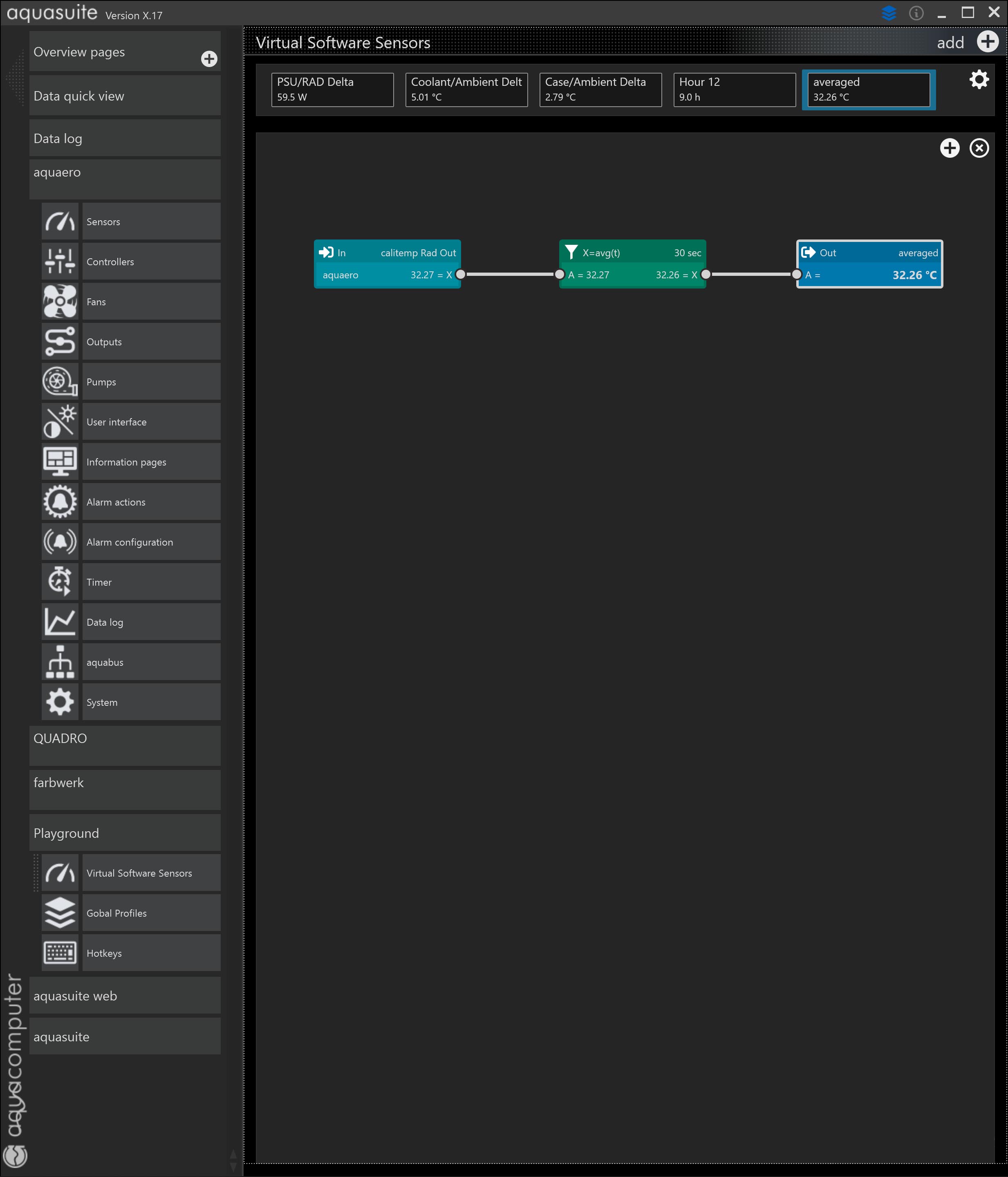Click the Virtual Software Sensors gauge icon
Viewport: 1008px width, 1177px height.
click(60, 873)
